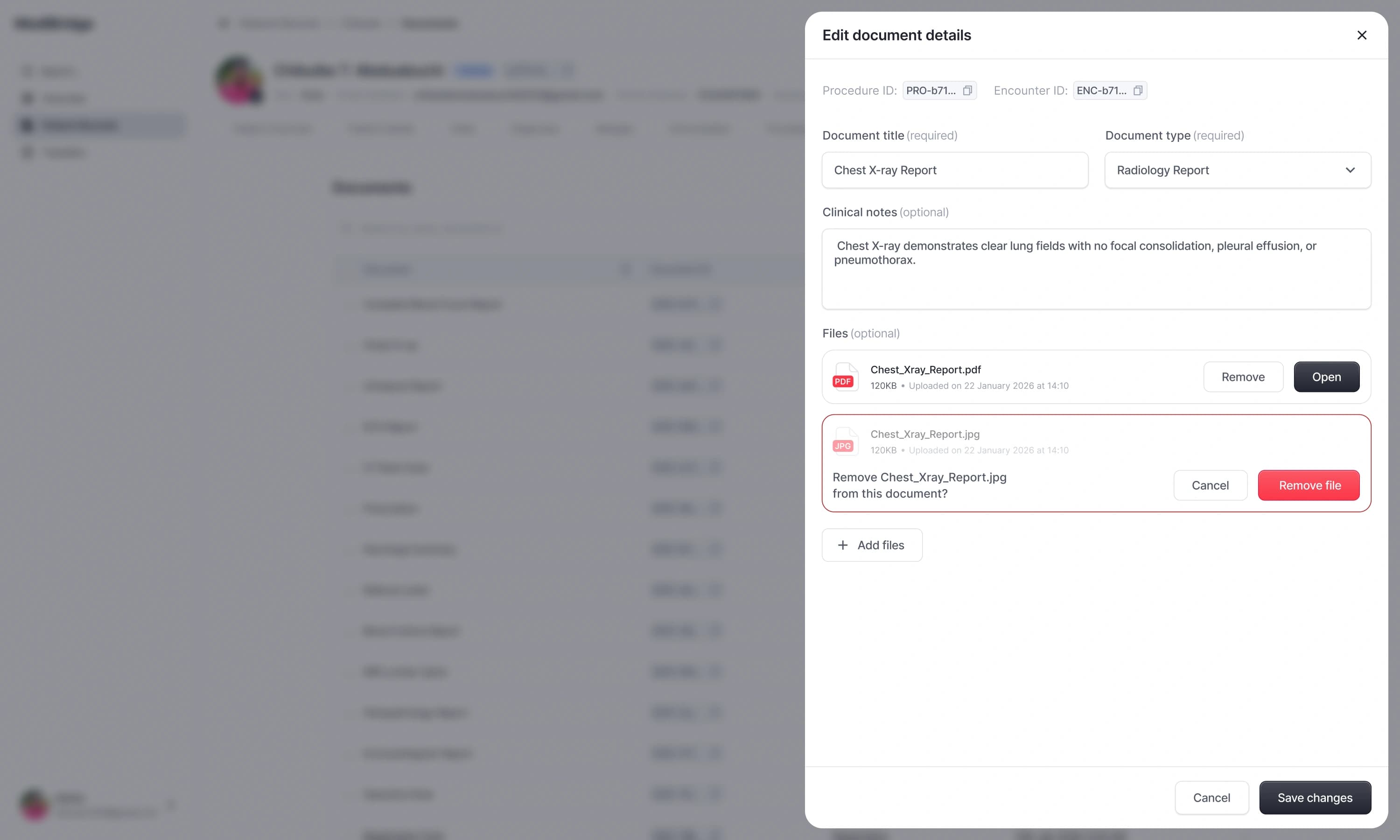Click the plus icon in Add files
The width and height of the screenshot is (1400, 840).
(843, 545)
